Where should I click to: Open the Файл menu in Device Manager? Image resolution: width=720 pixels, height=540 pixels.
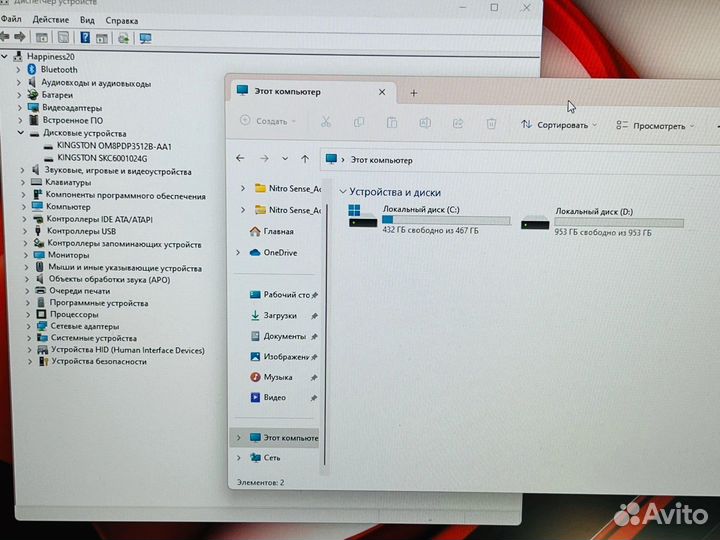pyautogui.click(x=11, y=19)
